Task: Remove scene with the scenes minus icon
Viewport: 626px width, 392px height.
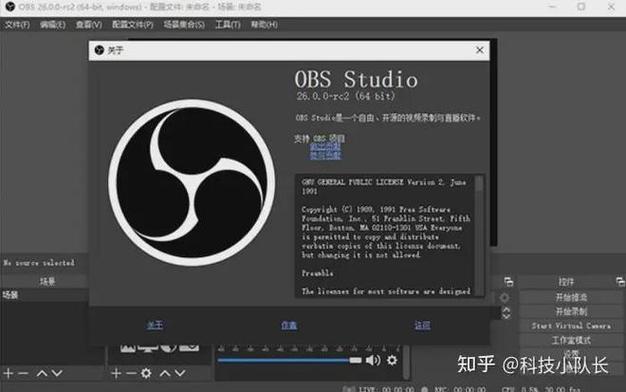Action: coord(23,374)
